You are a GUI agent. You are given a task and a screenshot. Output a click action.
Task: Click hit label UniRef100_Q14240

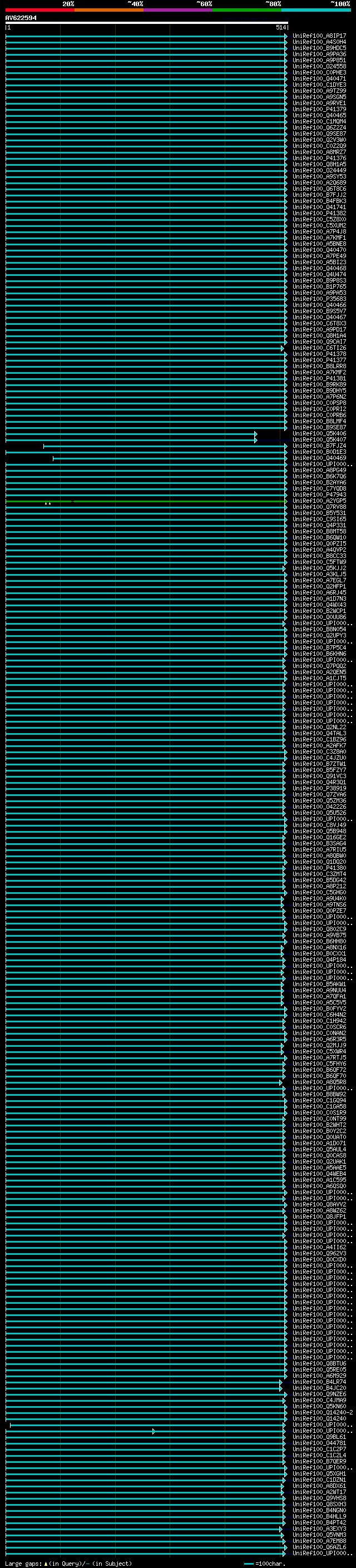point(319,1419)
